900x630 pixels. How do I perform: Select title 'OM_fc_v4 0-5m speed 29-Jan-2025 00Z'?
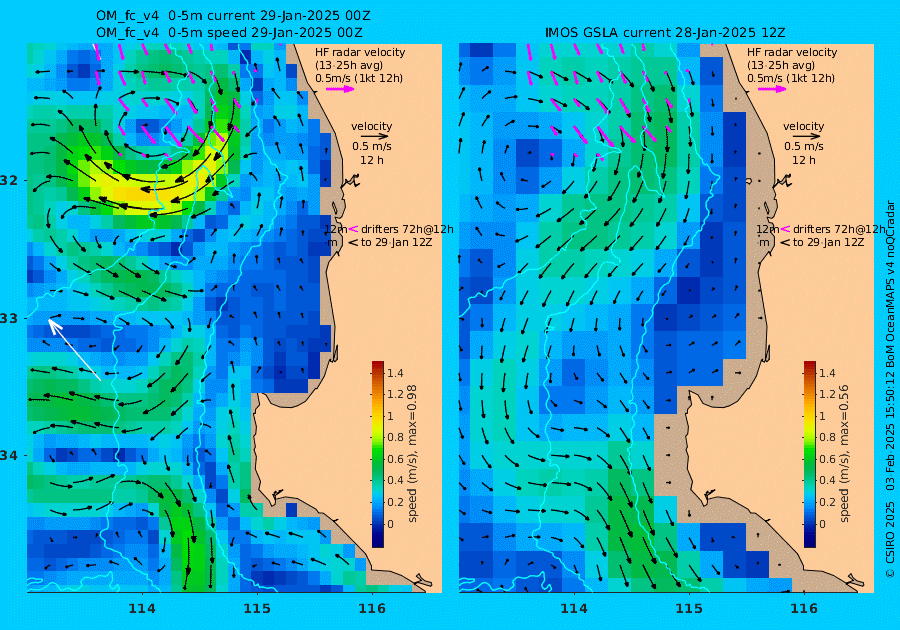(229, 33)
